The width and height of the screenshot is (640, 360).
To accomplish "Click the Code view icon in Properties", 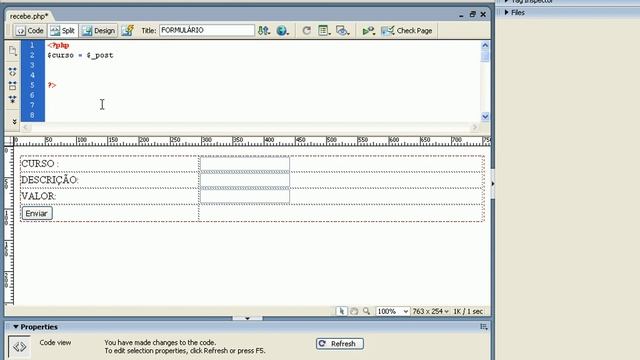I will click(19, 347).
